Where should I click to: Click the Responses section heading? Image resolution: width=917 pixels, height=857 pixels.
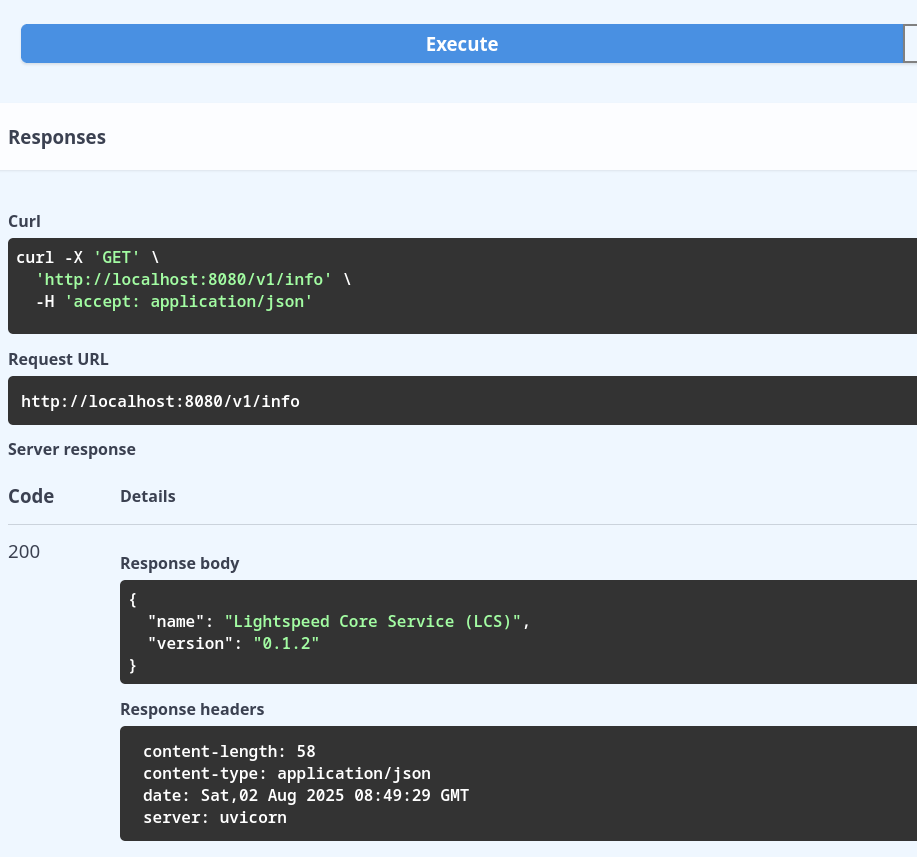click(x=56, y=137)
